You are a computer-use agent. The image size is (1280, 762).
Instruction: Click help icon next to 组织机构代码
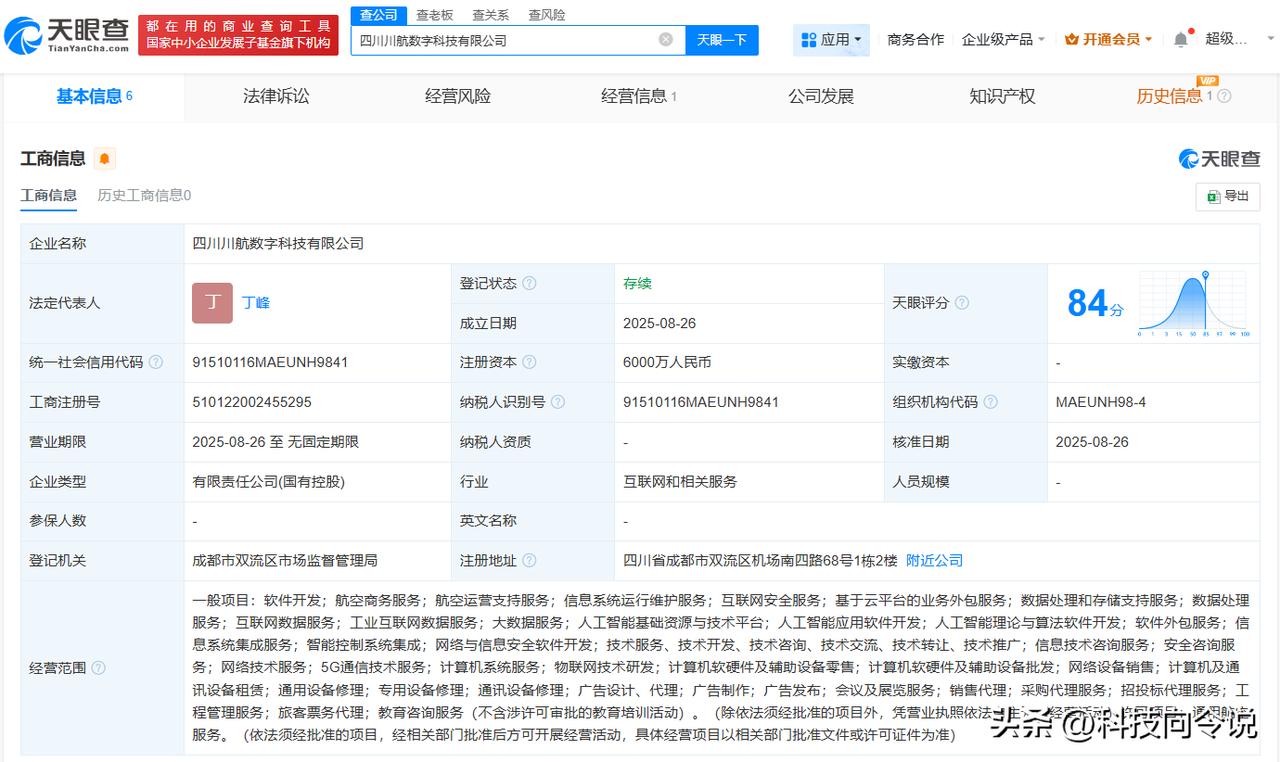[x=990, y=402]
